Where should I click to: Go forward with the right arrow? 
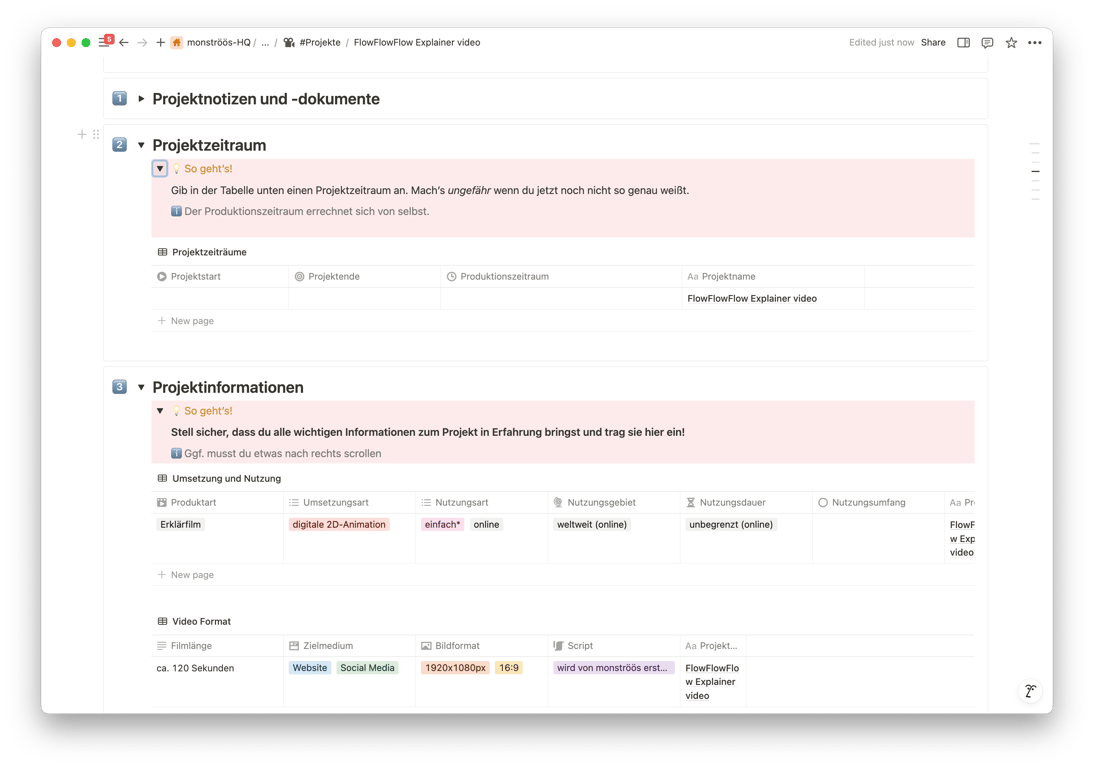pos(142,43)
